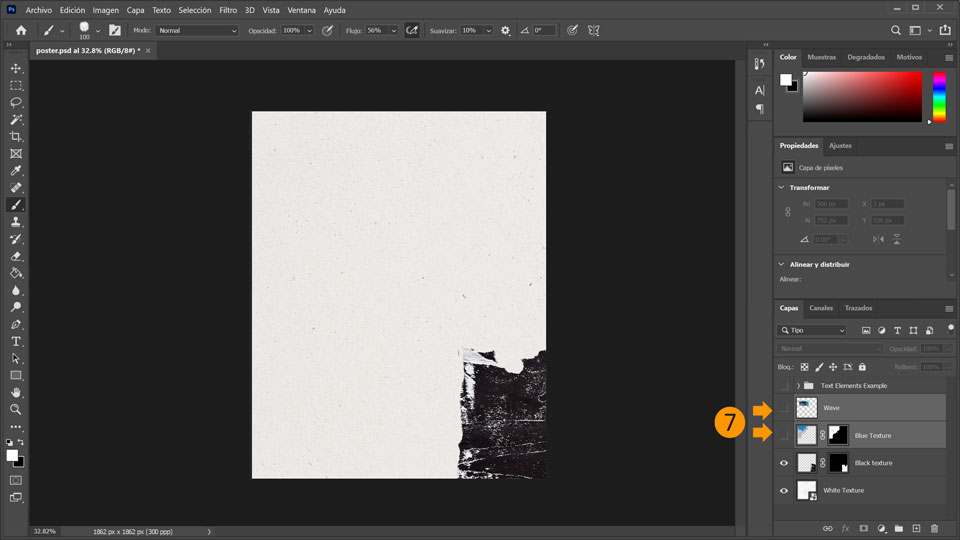The height and width of the screenshot is (540, 960).
Task: Select the Crop tool
Action: click(16, 136)
